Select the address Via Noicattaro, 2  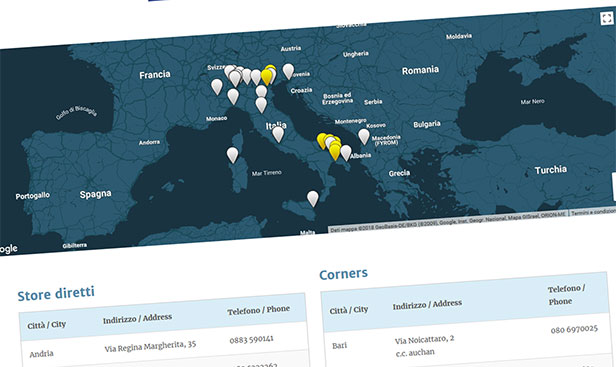(424, 339)
